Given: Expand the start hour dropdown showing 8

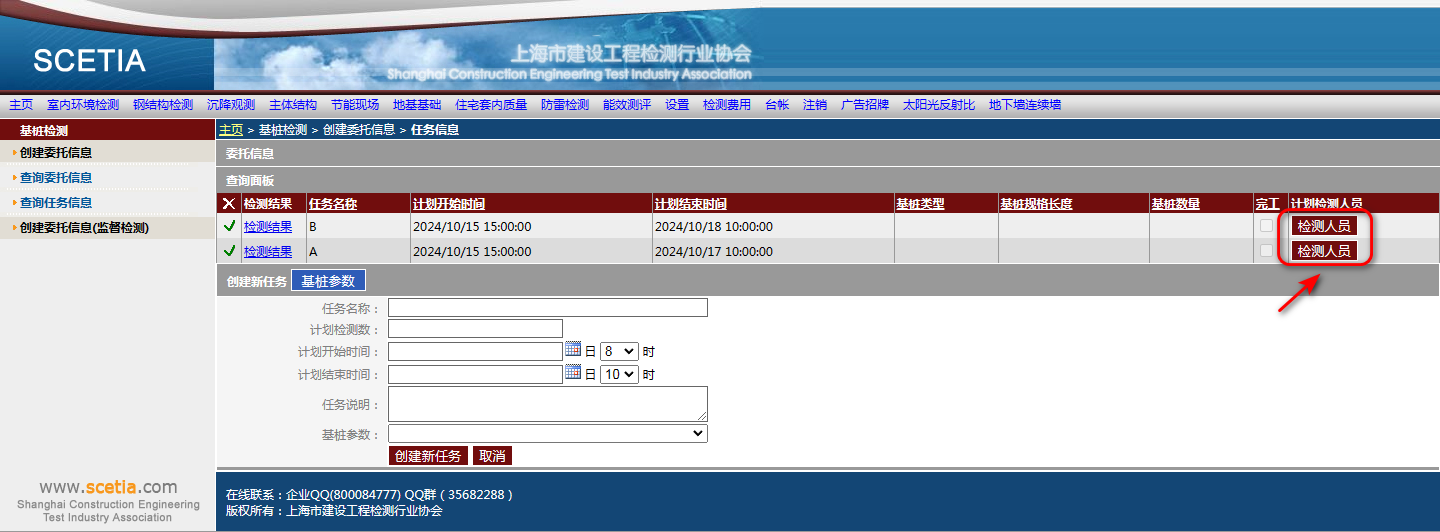Looking at the screenshot, I should 618,351.
